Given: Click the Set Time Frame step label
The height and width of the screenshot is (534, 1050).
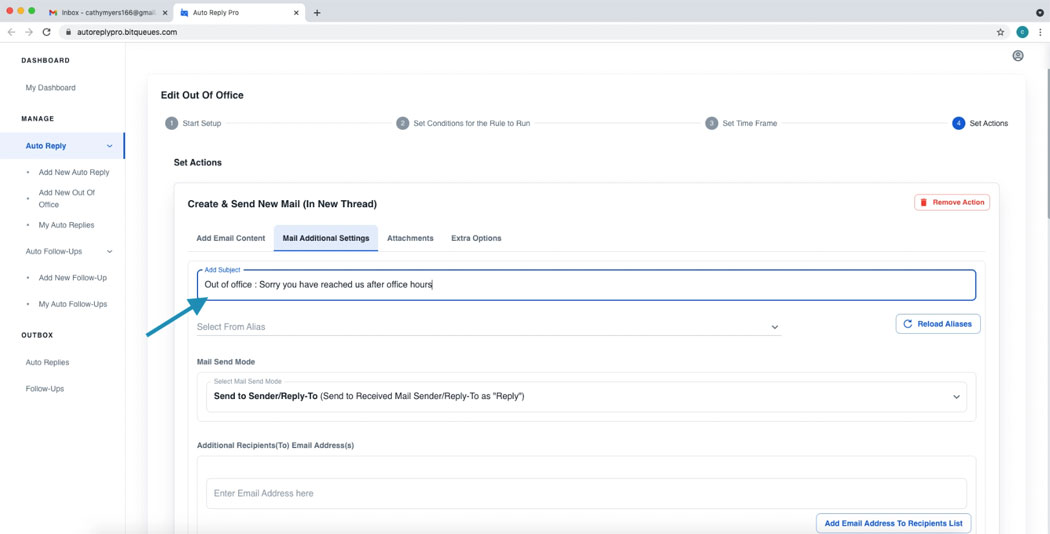Looking at the screenshot, I should tap(749, 123).
